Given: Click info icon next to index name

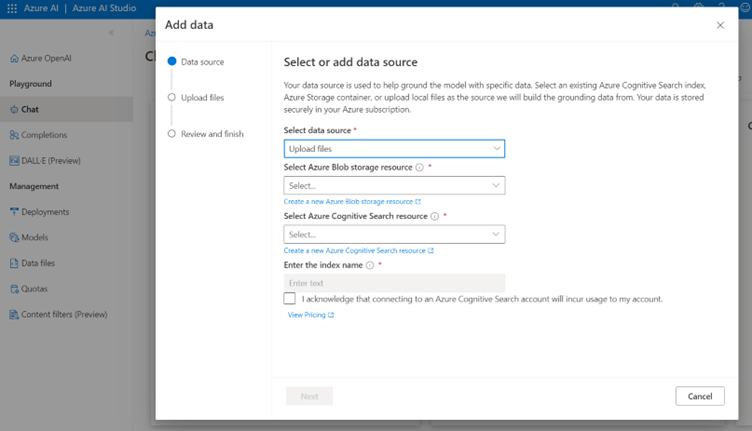Looking at the screenshot, I should point(370,265).
